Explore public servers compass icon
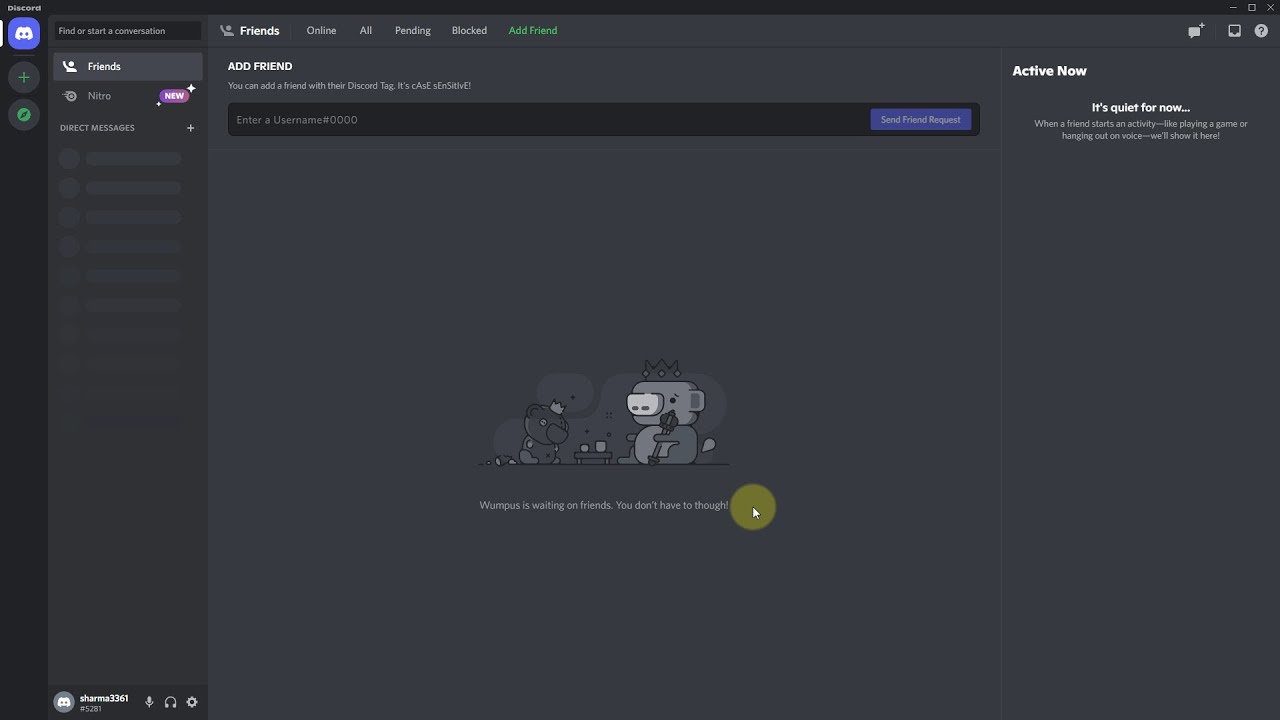Screen dimensions: 1280x720 coord(24,115)
